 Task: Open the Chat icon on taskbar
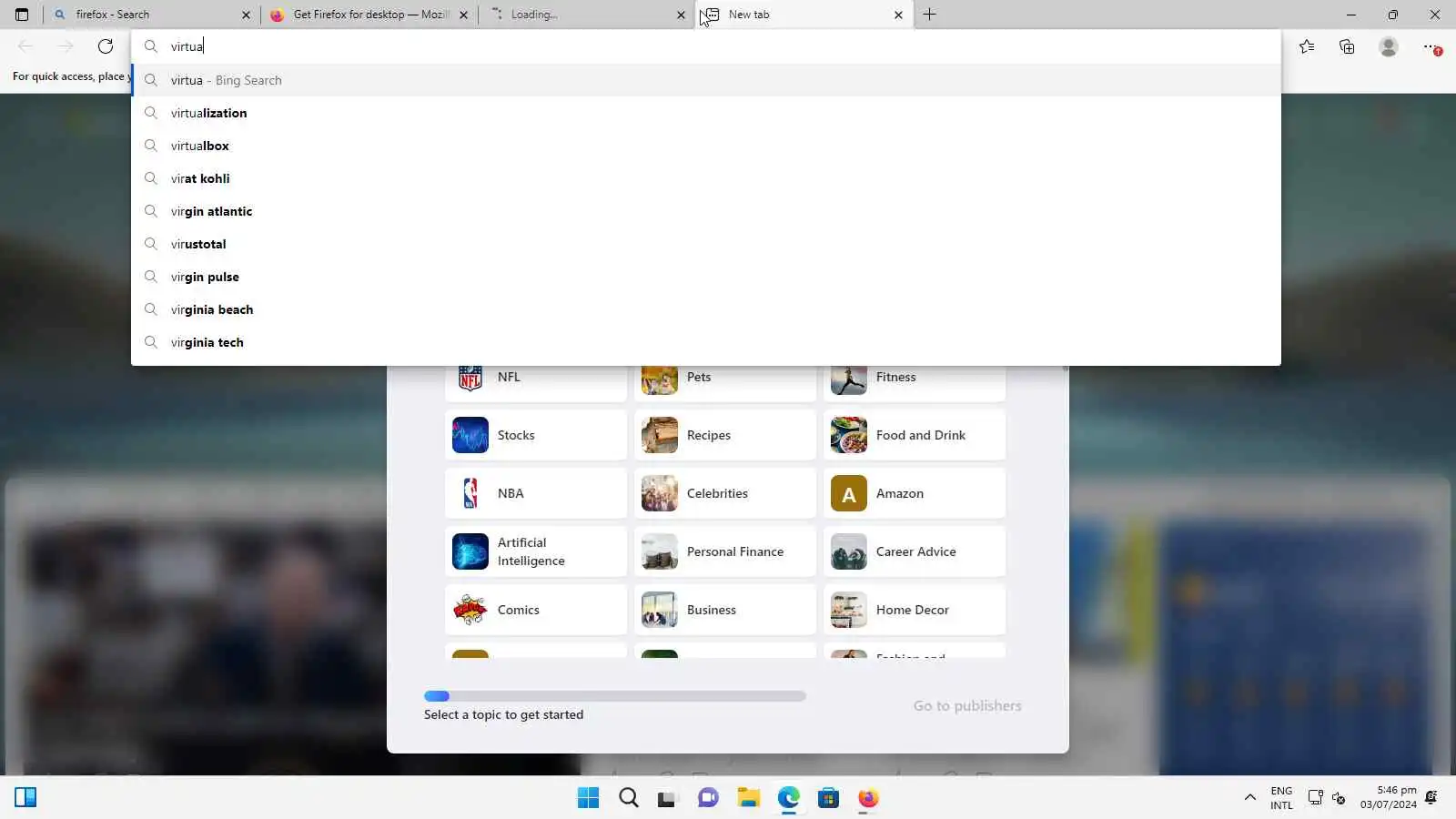click(x=708, y=798)
